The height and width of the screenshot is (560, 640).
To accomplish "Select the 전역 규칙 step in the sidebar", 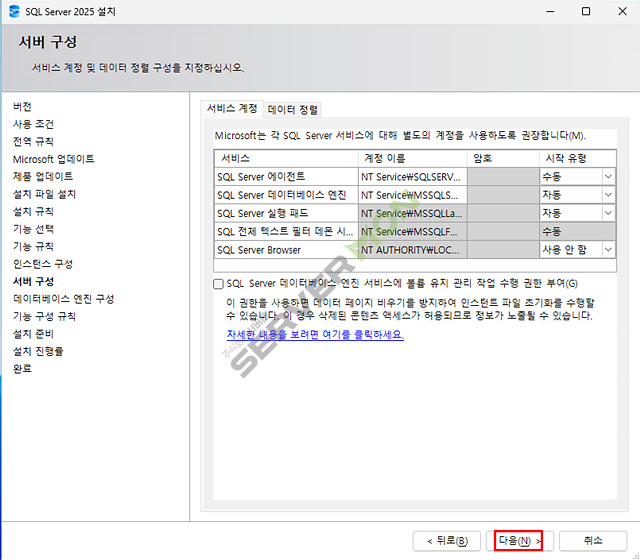I will click(33, 142).
